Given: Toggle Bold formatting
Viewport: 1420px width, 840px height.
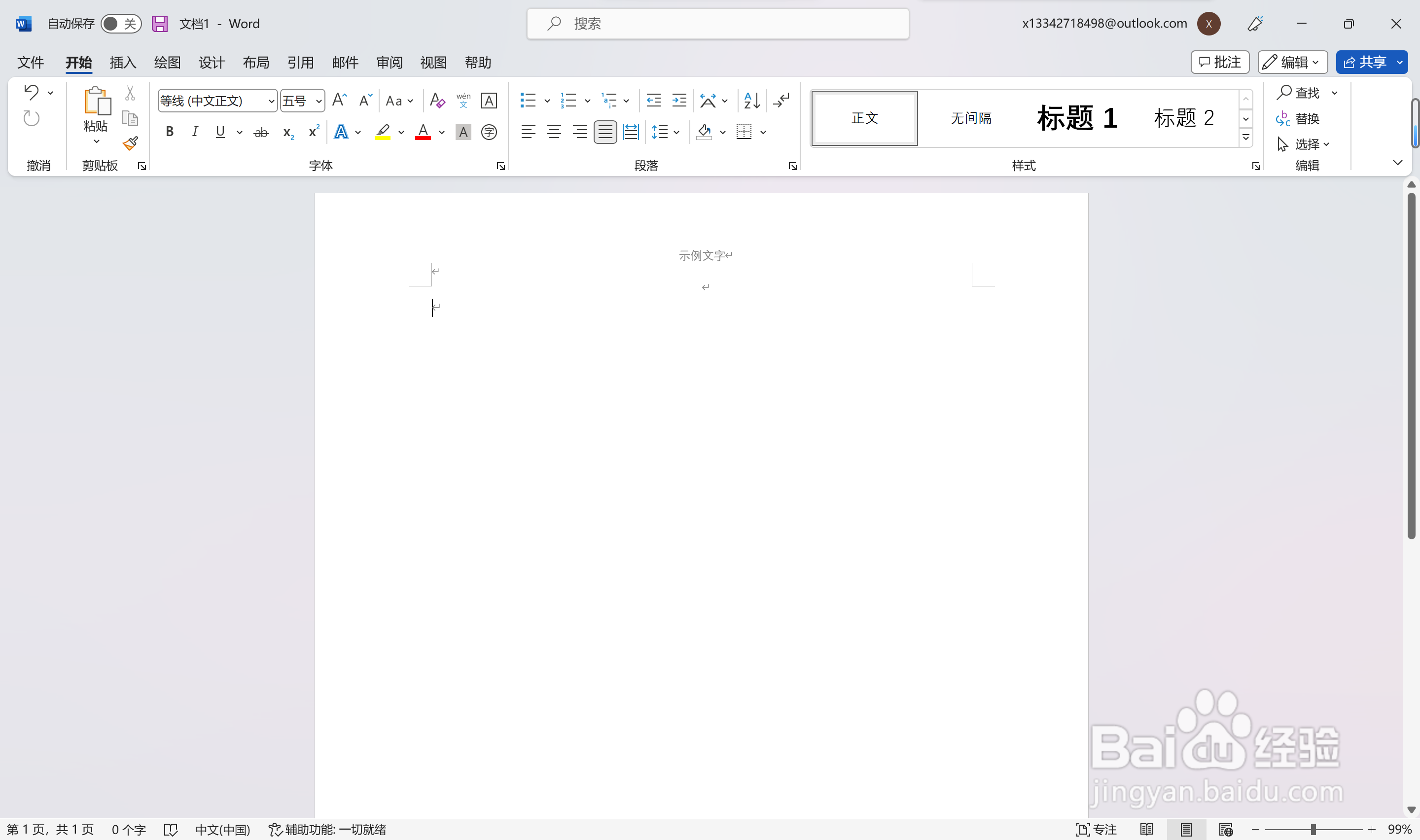Looking at the screenshot, I should coord(169,132).
